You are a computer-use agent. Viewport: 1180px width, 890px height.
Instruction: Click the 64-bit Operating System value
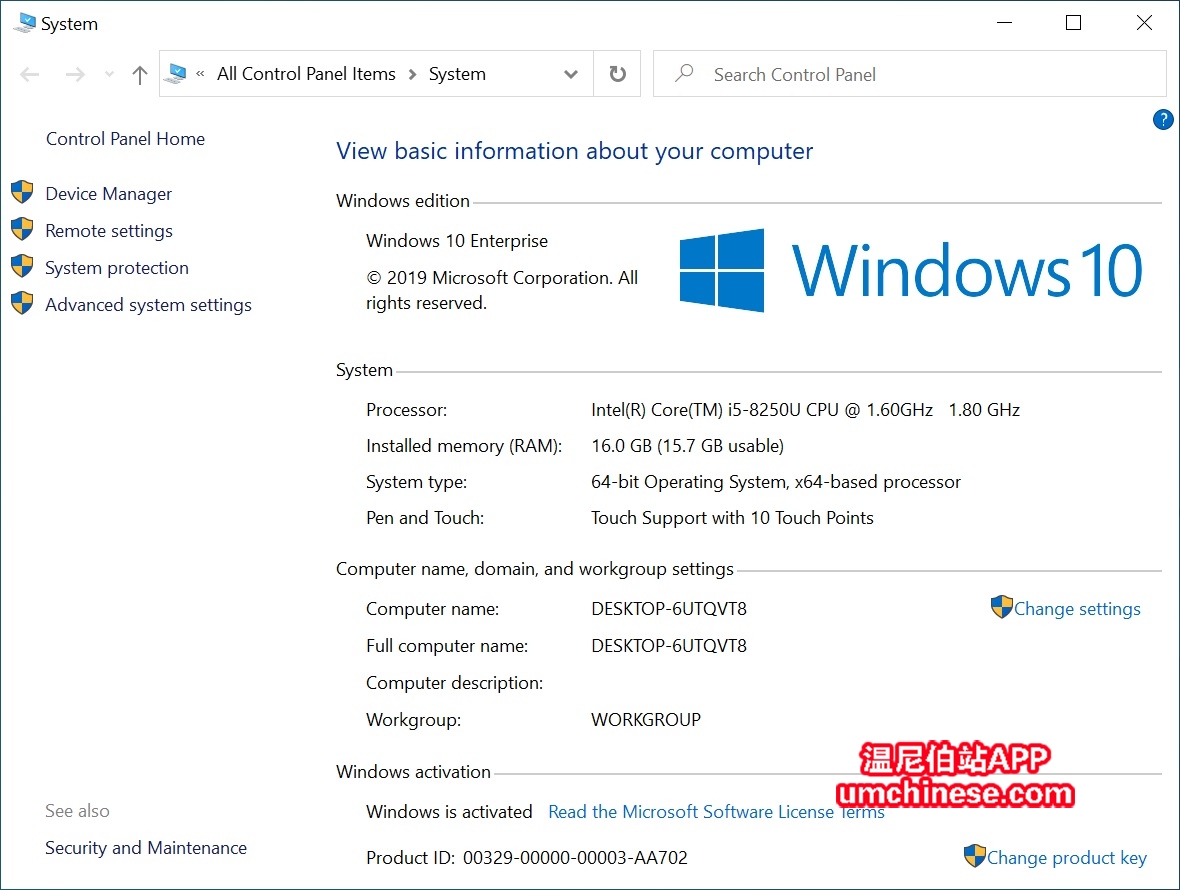coord(776,482)
